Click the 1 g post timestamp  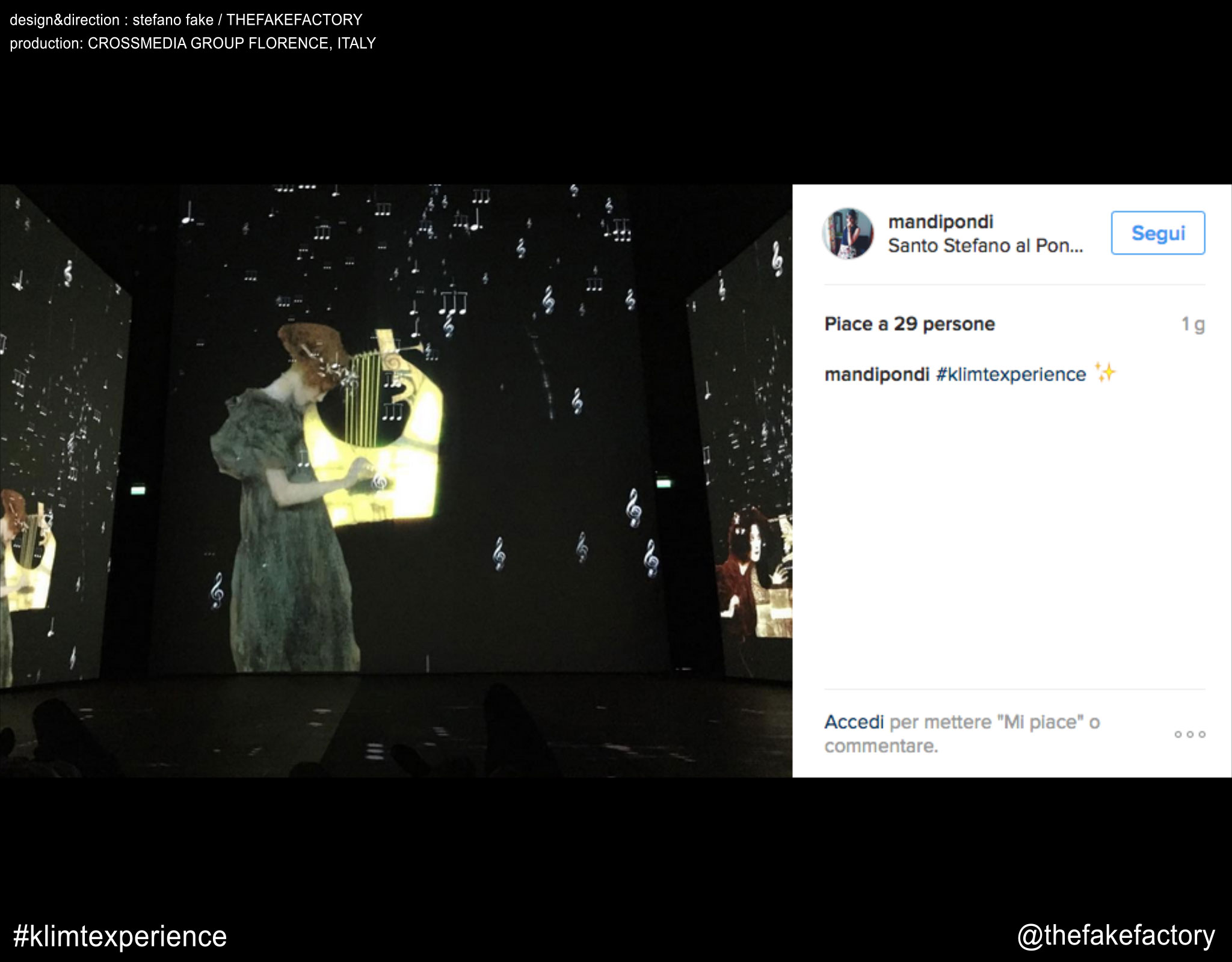coord(1193,325)
